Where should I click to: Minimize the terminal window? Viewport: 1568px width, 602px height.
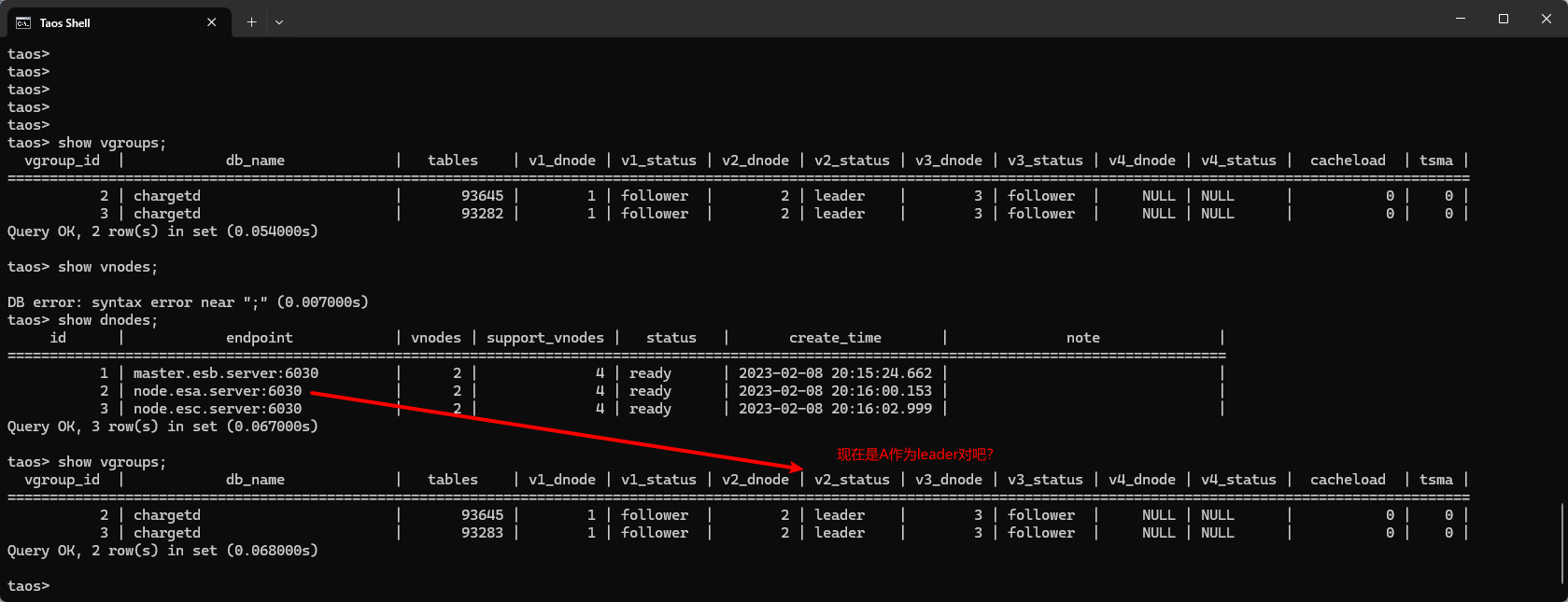click(1461, 19)
